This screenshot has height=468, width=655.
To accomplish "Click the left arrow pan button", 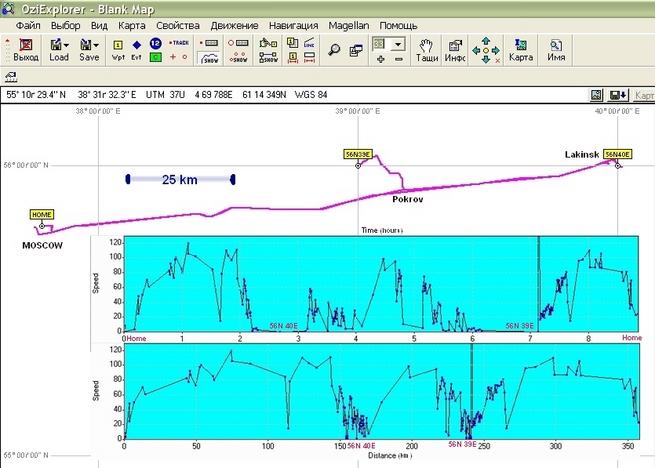I will click(x=476, y=51).
